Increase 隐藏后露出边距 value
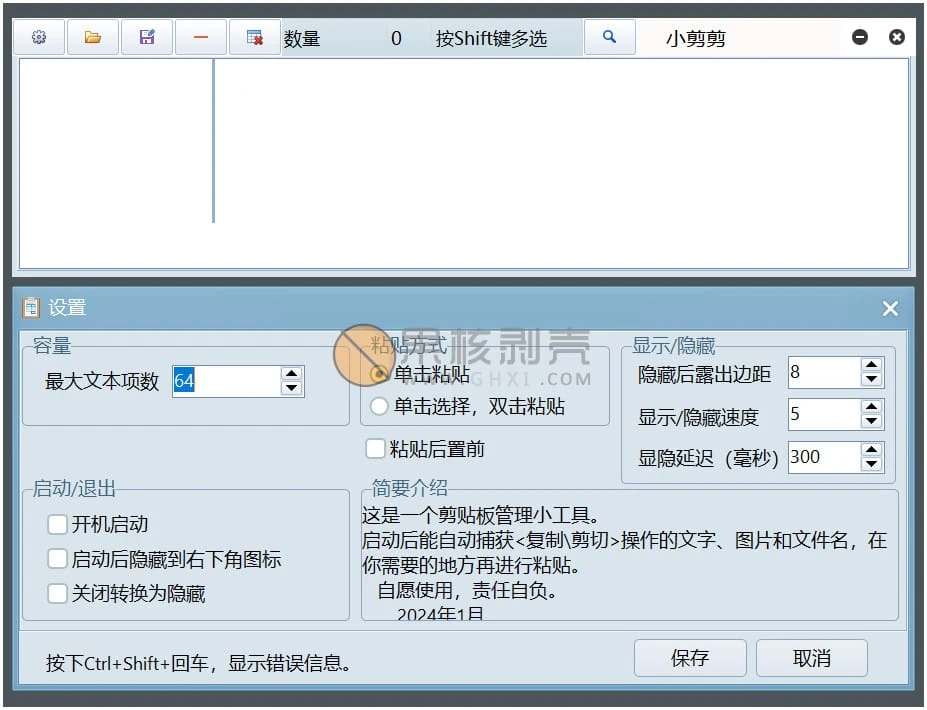Image resolution: width=927 pixels, height=710 pixels. click(871, 365)
